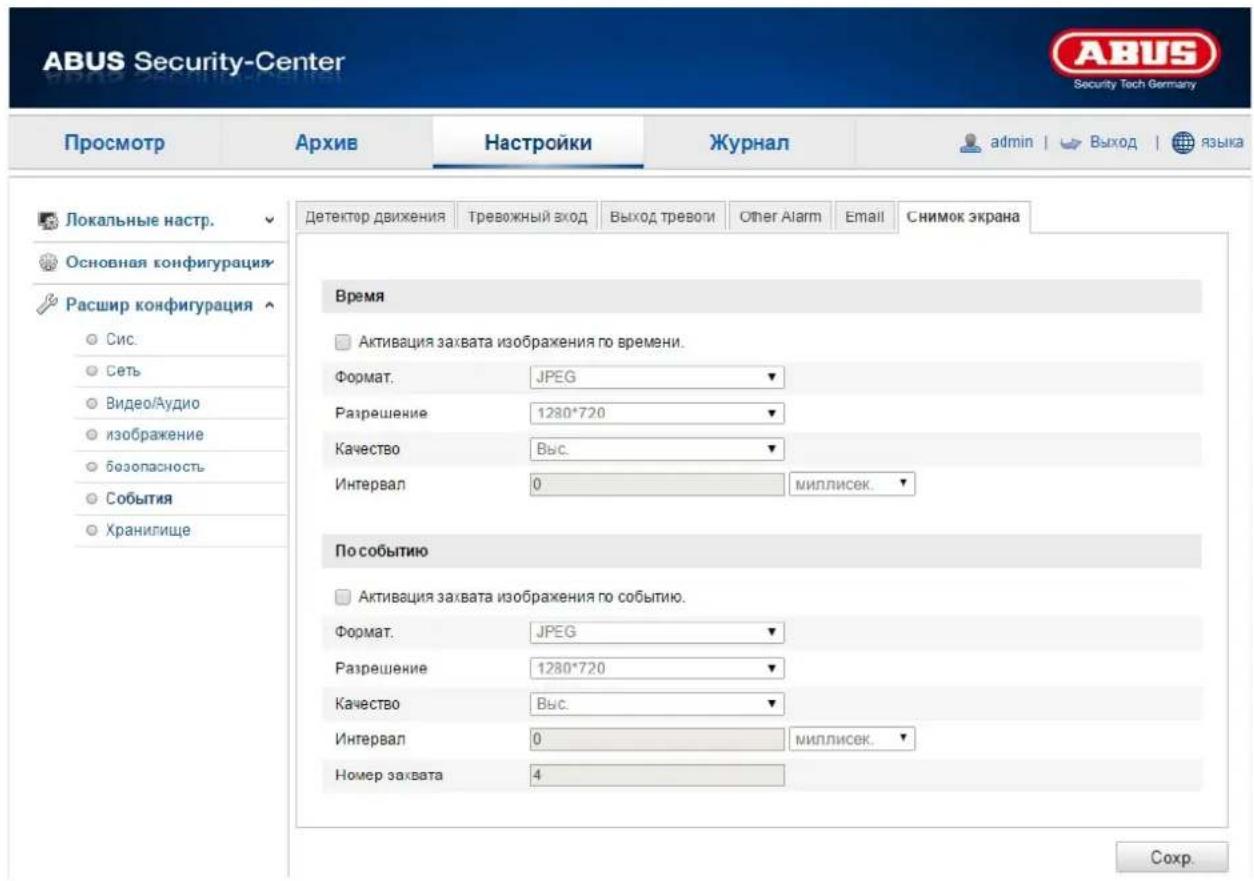Click the Время section header
The image size is (1254, 881).
point(760,299)
